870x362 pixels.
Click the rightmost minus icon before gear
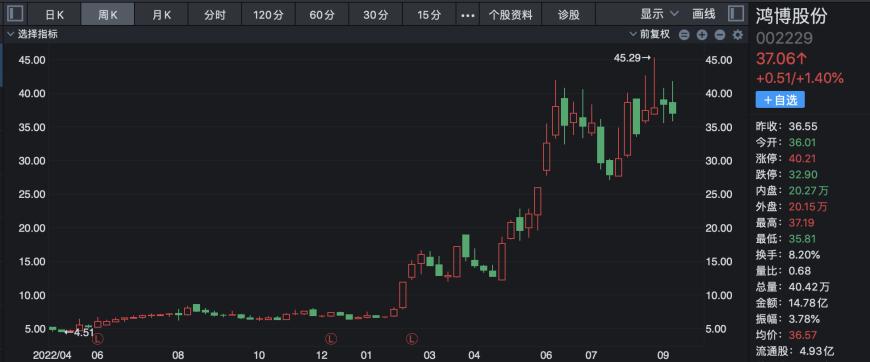(x=720, y=35)
